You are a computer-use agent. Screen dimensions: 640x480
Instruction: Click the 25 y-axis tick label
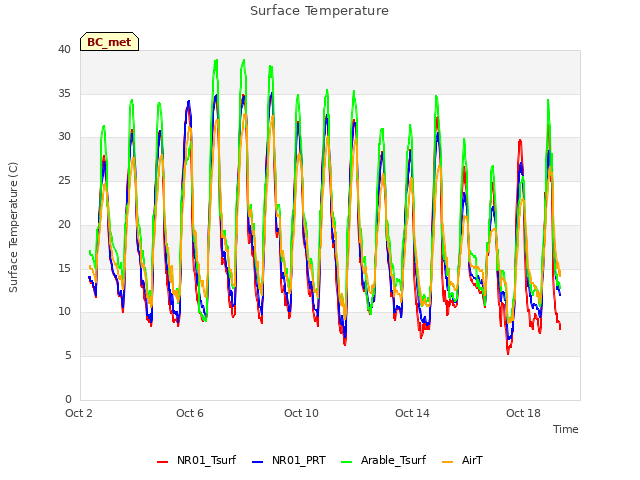(64, 180)
